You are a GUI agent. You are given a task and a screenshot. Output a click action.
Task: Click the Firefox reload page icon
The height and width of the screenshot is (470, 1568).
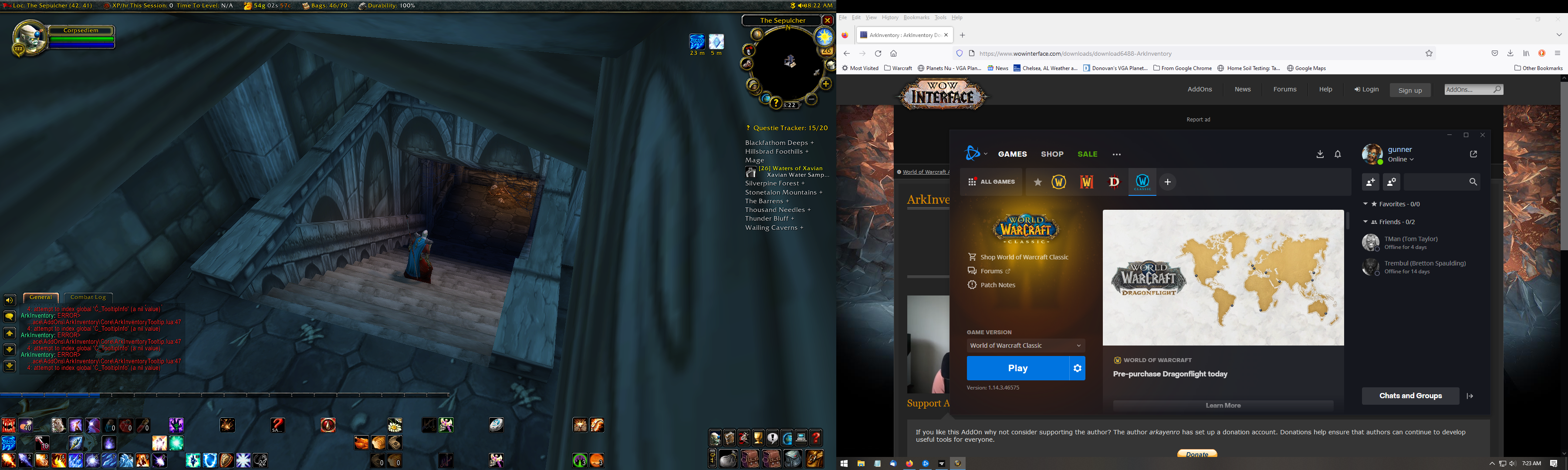tap(878, 54)
